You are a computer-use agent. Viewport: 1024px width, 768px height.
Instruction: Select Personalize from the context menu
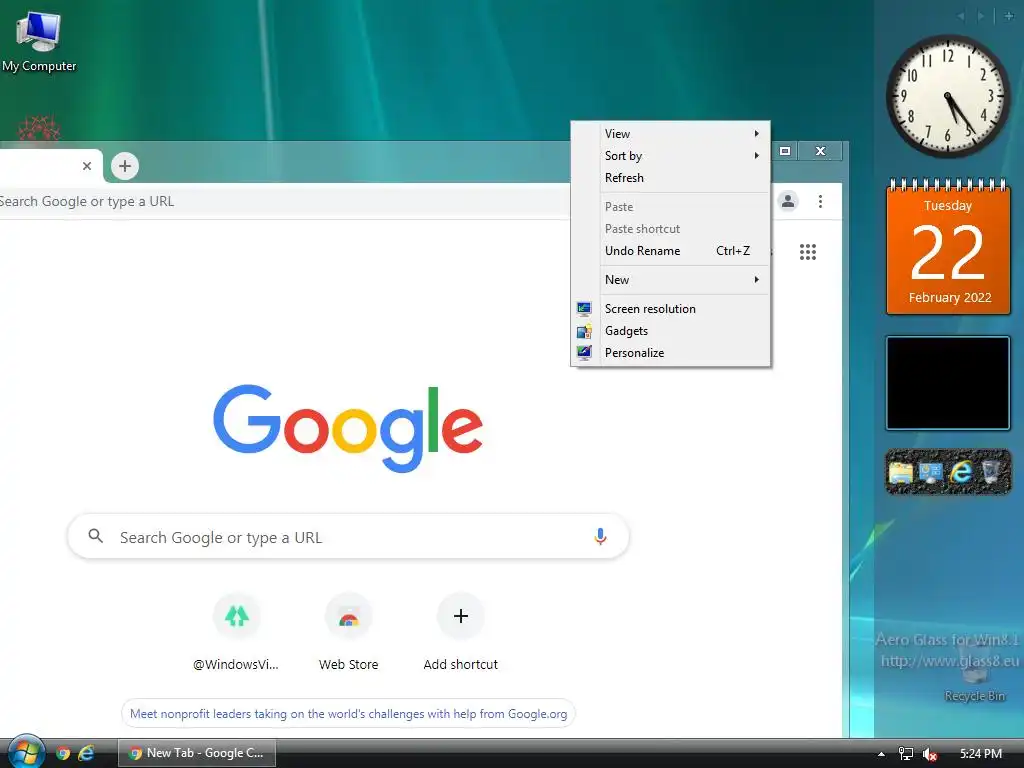click(683, 353)
